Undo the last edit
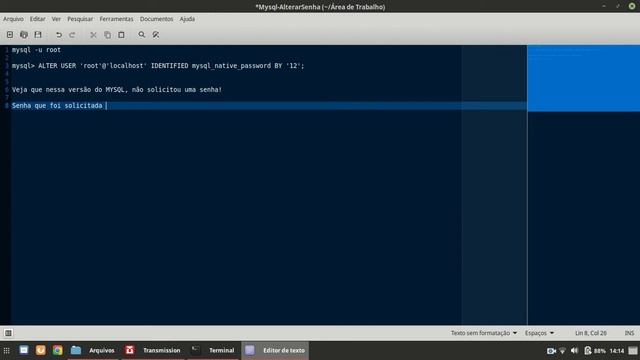 [x=59, y=35]
